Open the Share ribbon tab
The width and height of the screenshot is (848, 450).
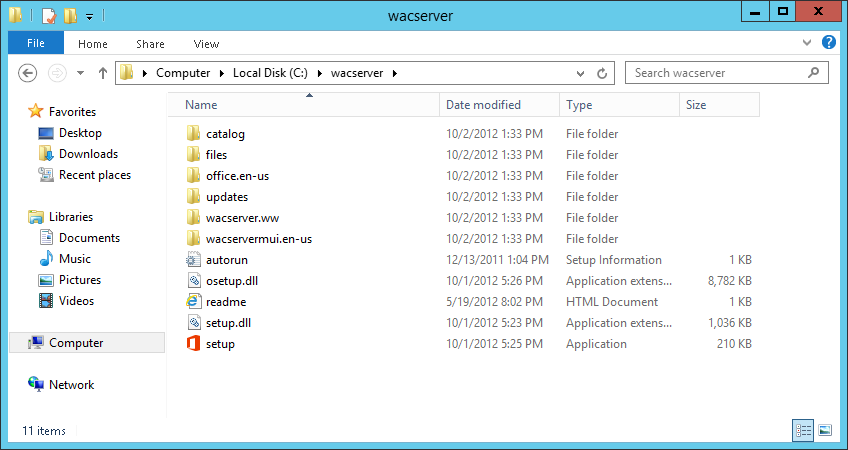[x=150, y=44]
